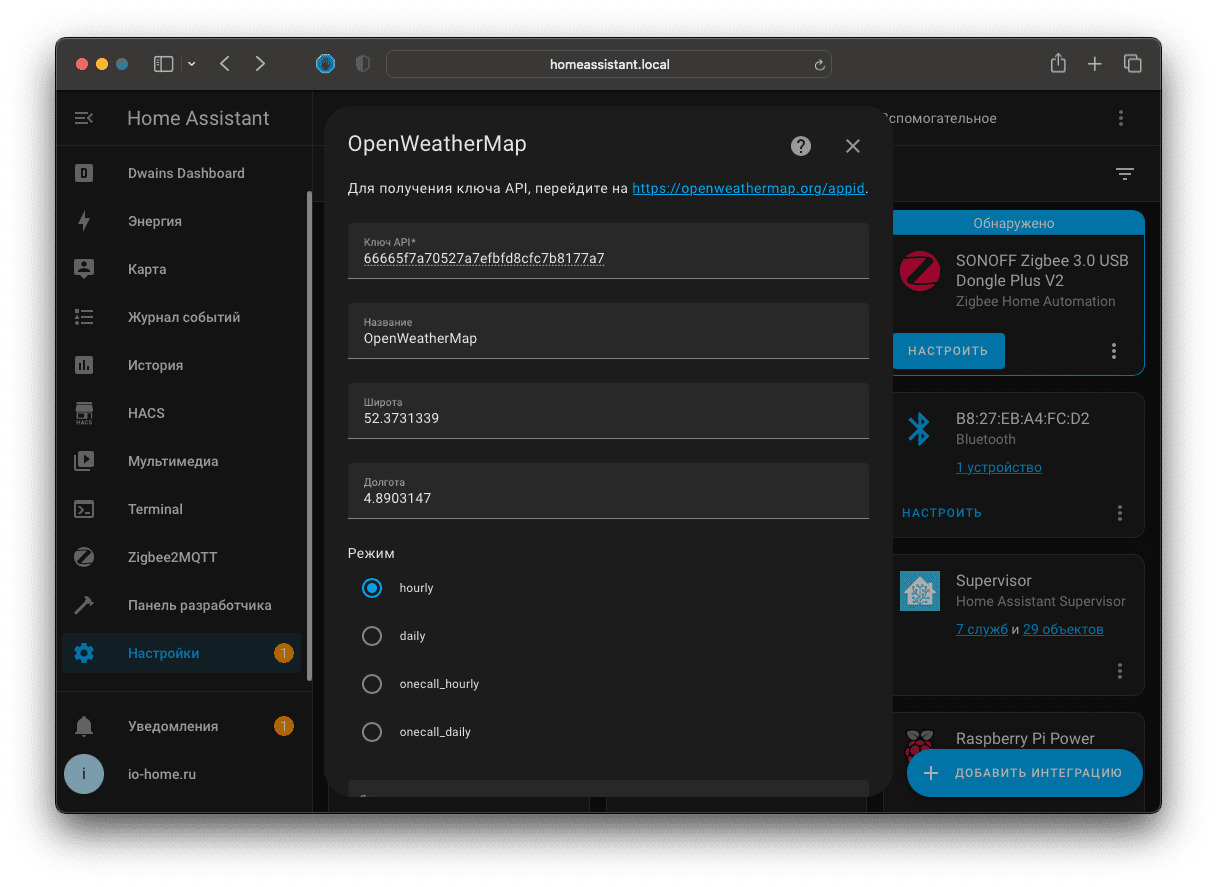Open the Terminal menu item
Image resolution: width=1217 pixels, height=887 pixels.
pos(181,509)
